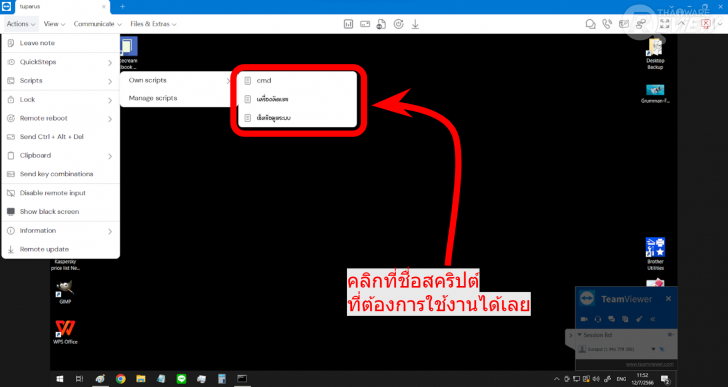The height and width of the screenshot is (387, 728).
Task: Toggle Disable remote input
Action: coord(60,193)
